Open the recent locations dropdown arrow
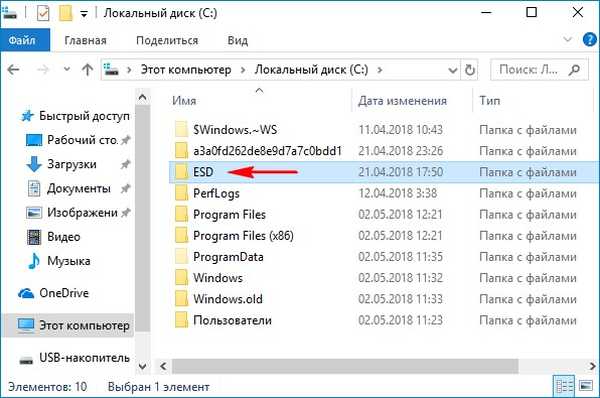This screenshot has height=398, width=600. [x=67, y=69]
